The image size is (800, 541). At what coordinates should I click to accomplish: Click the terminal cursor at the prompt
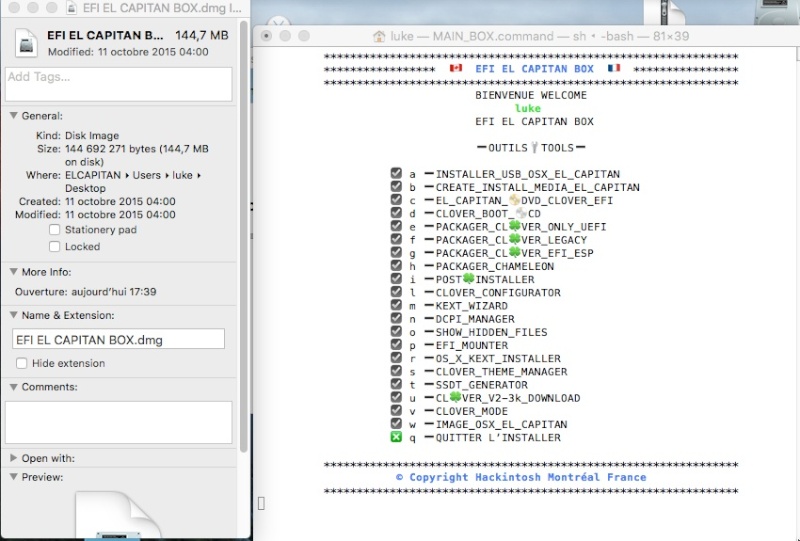tap(261, 503)
